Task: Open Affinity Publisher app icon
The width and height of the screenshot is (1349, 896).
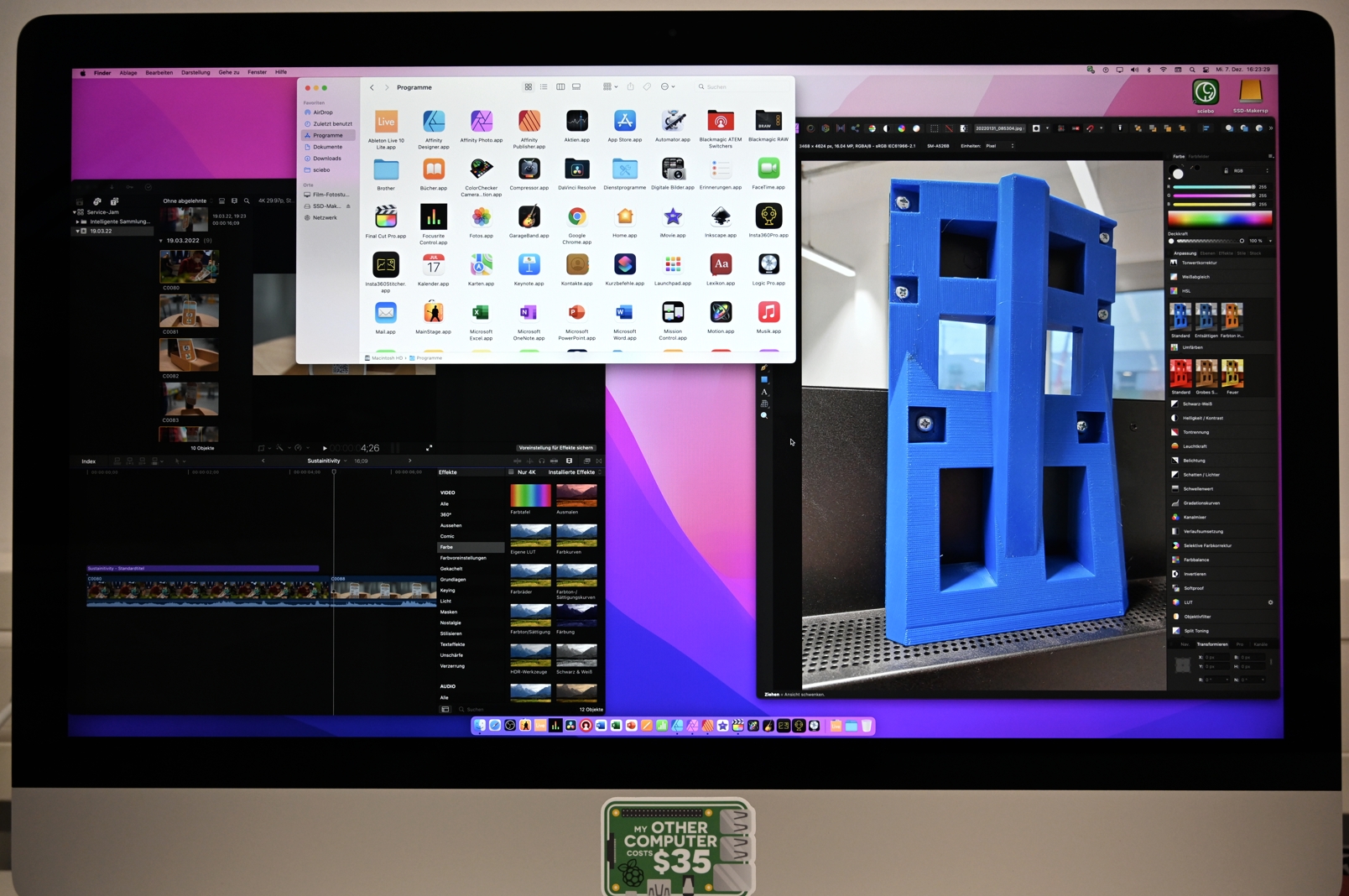Action: [529, 122]
